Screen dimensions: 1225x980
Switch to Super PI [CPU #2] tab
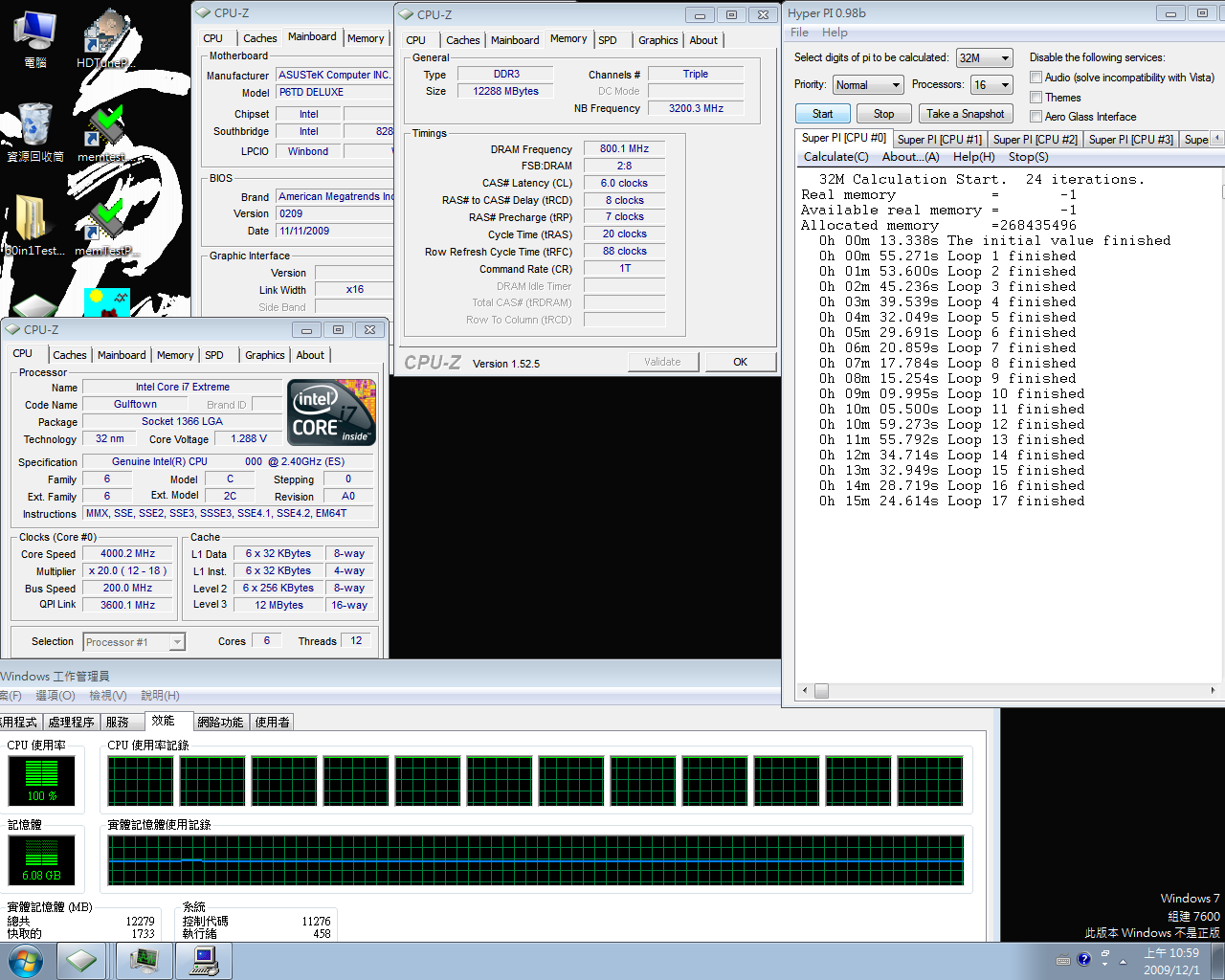pyautogui.click(x=1035, y=140)
